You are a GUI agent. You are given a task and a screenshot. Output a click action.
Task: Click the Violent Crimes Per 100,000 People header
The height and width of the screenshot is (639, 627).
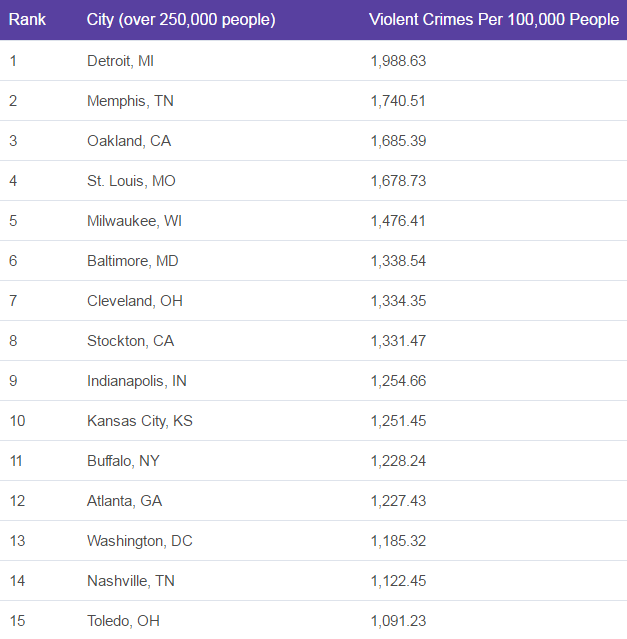(x=493, y=20)
